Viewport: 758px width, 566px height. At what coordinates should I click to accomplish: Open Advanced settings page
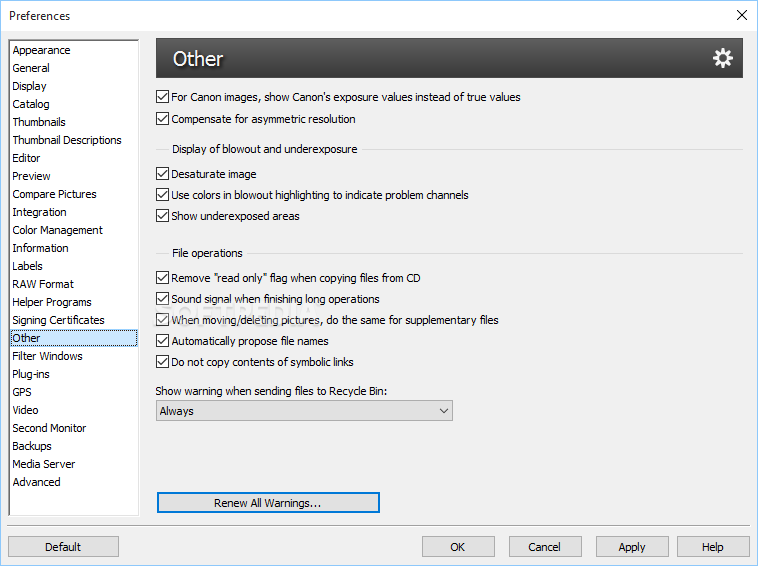pyautogui.click(x=73, y=482)
